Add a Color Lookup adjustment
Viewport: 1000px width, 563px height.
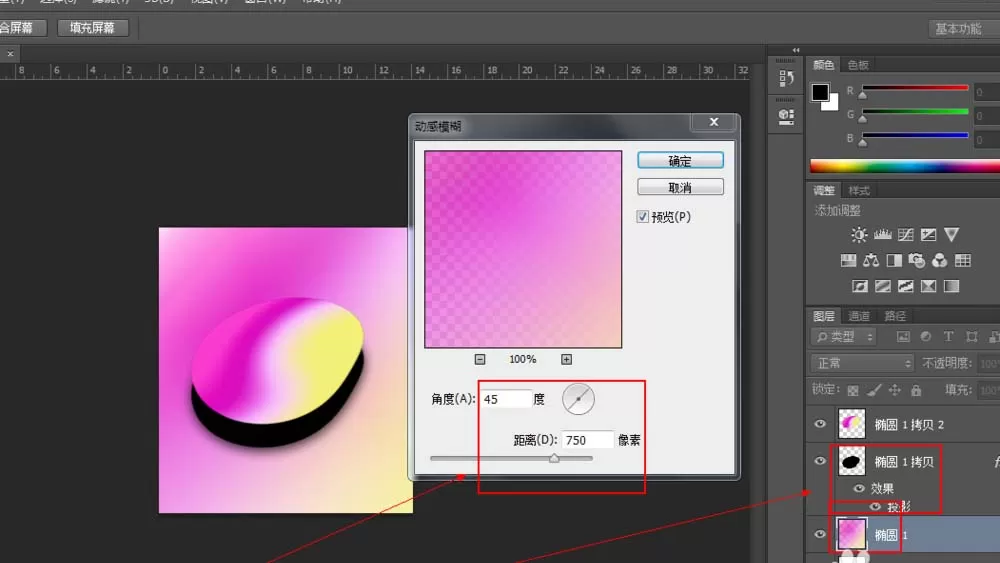pos(963,260)
